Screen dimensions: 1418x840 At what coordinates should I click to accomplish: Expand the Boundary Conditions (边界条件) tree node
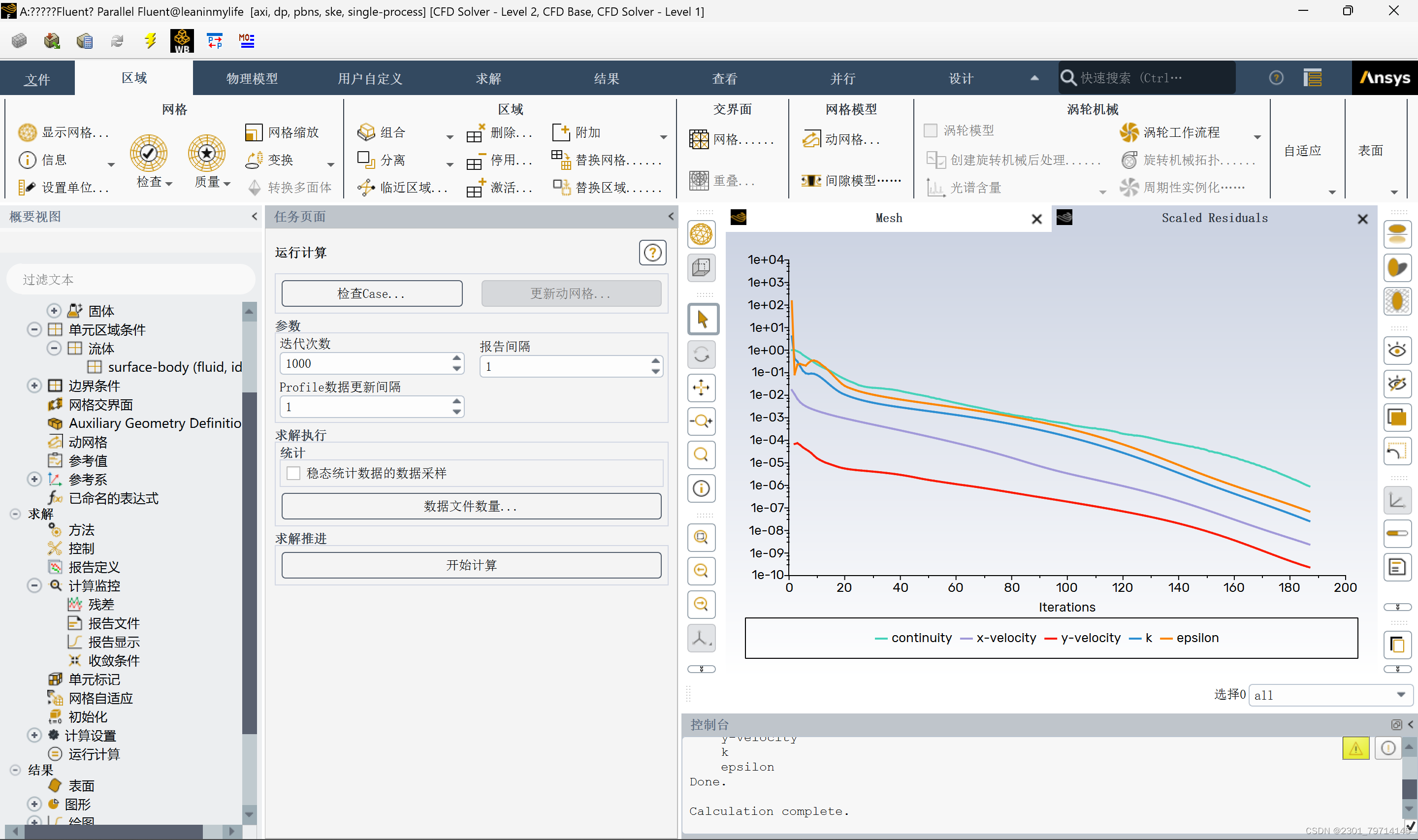coord(34,386)
